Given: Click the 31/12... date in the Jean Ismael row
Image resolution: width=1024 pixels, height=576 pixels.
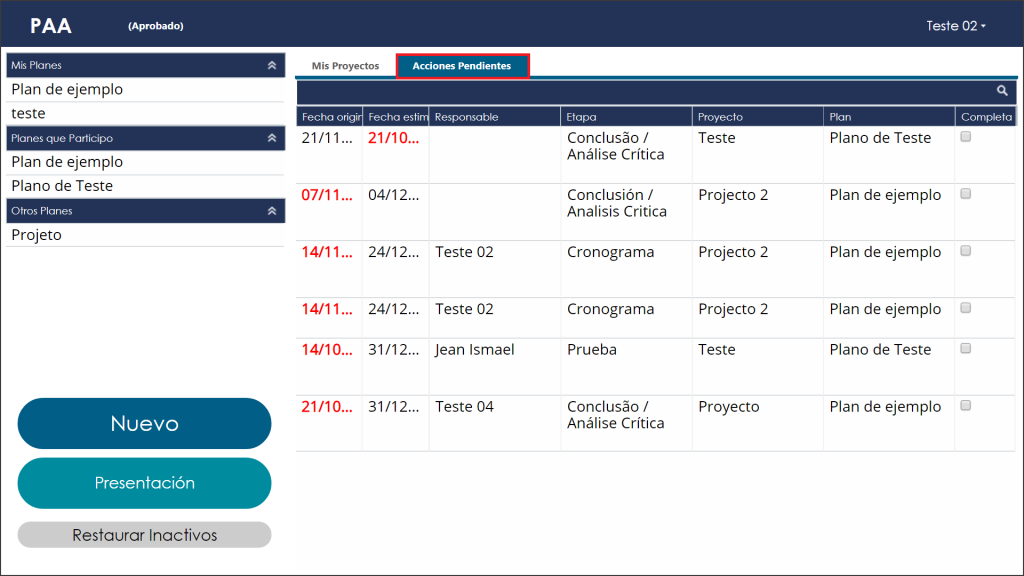Looking at the screenshot, I should 394,350.
